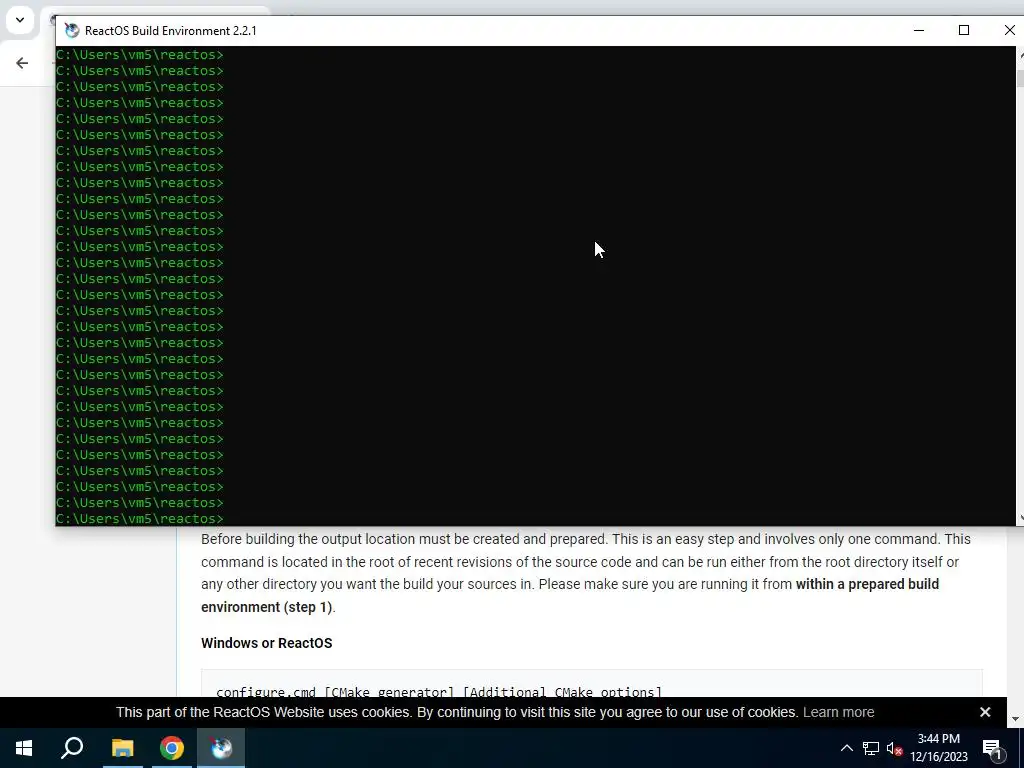
Task: Select ReactOS Build Environment taskbar icon
Action: coord(221,748)
